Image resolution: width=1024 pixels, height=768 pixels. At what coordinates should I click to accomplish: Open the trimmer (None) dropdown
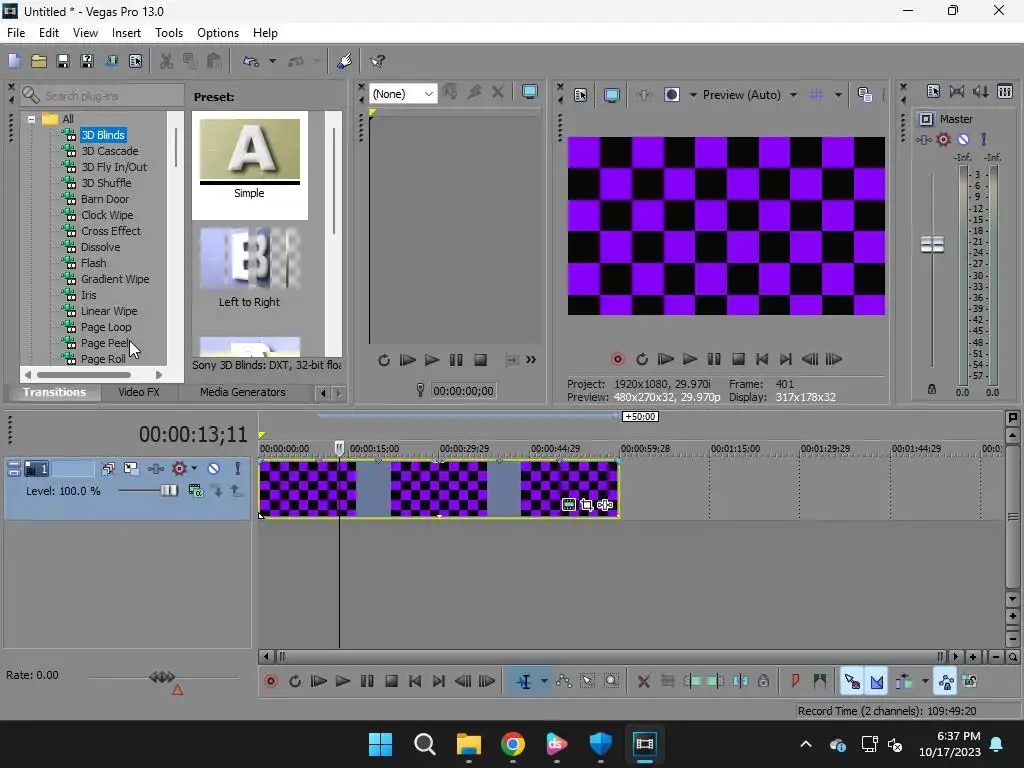coord(403,94)
